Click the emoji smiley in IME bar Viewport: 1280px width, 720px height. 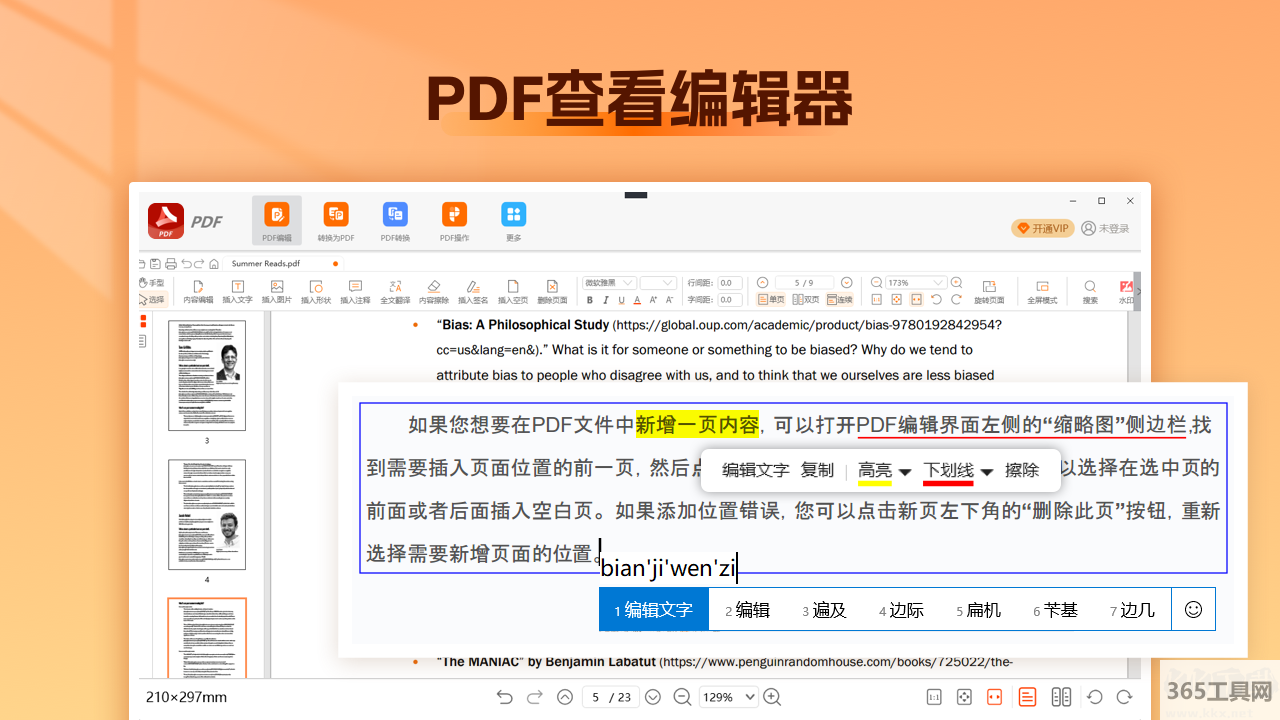point(1193,610)
